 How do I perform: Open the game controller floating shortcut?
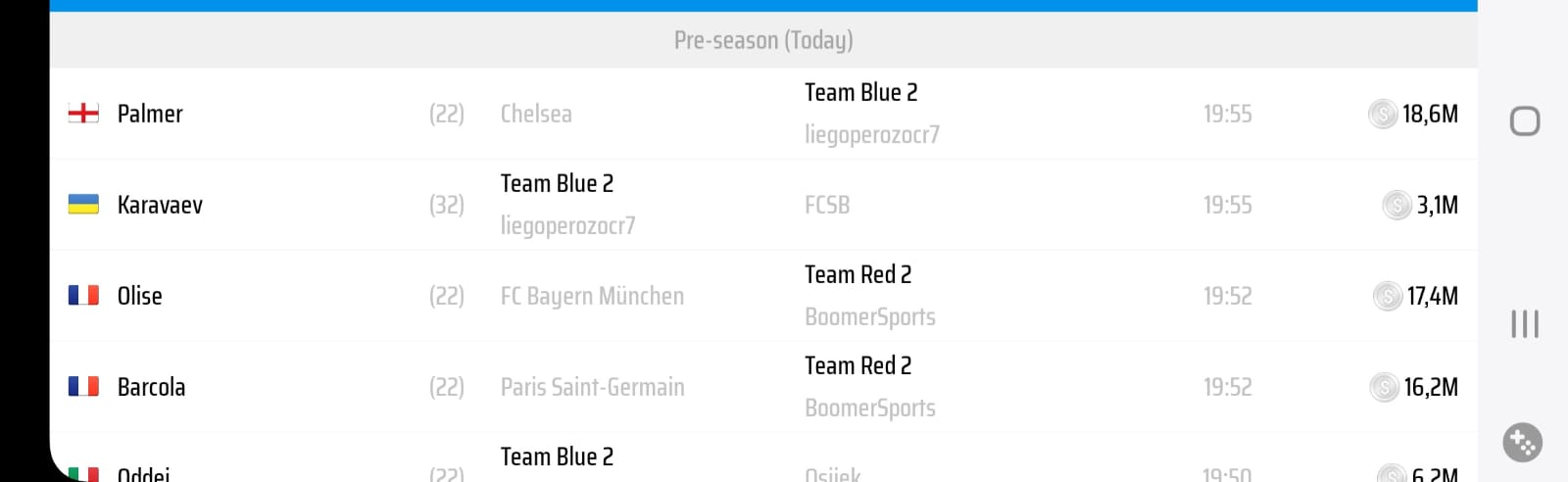tap(1523, 442)
